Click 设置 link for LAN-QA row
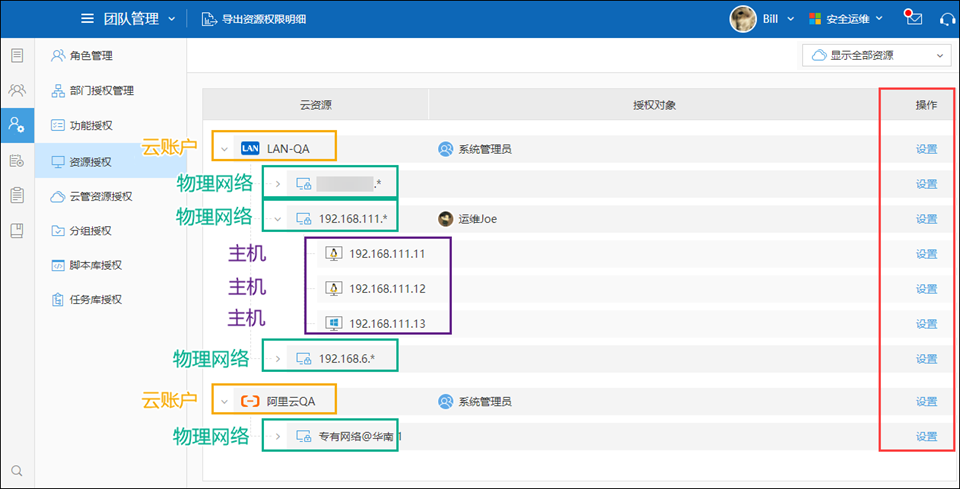The width and height of the screenshot is (960, 489). tap(926, 149)
